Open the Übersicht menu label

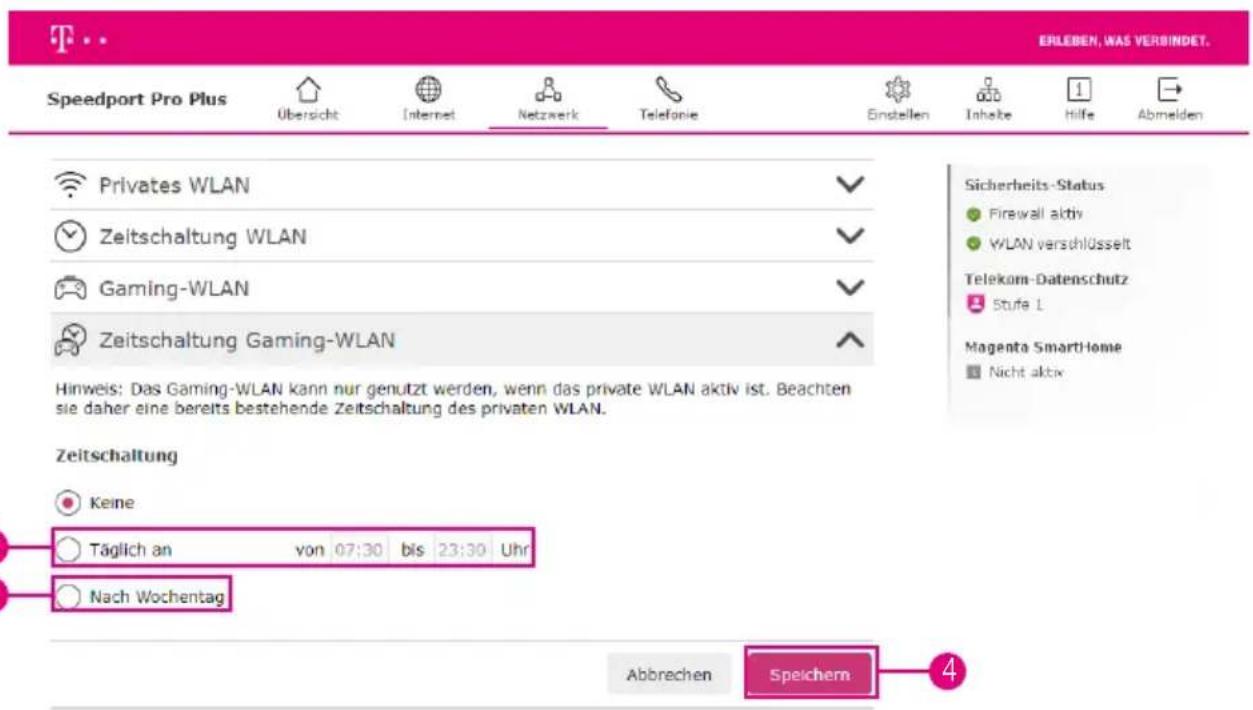coord(308,115)
